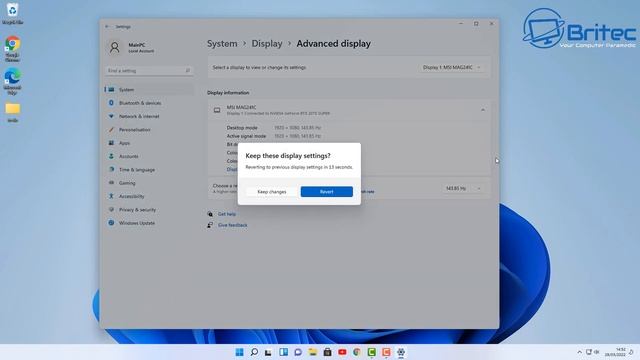Image resolution: width=640 pixels, height=360 pixels.
Task: Show hidden system tray icons
Action: (x=580, y=352)
